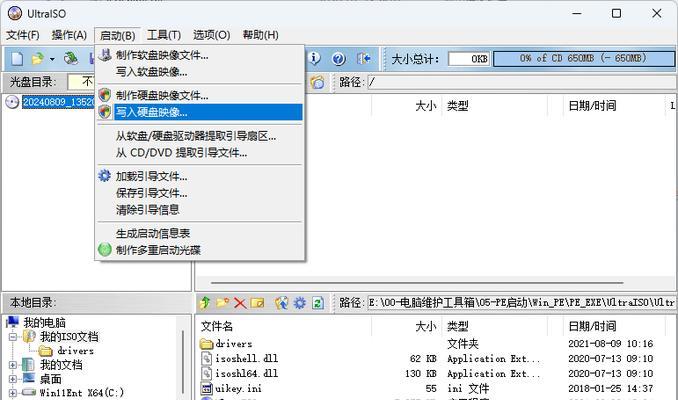Click the exit door icon in toolbar
678x400 pixels.
363,58
